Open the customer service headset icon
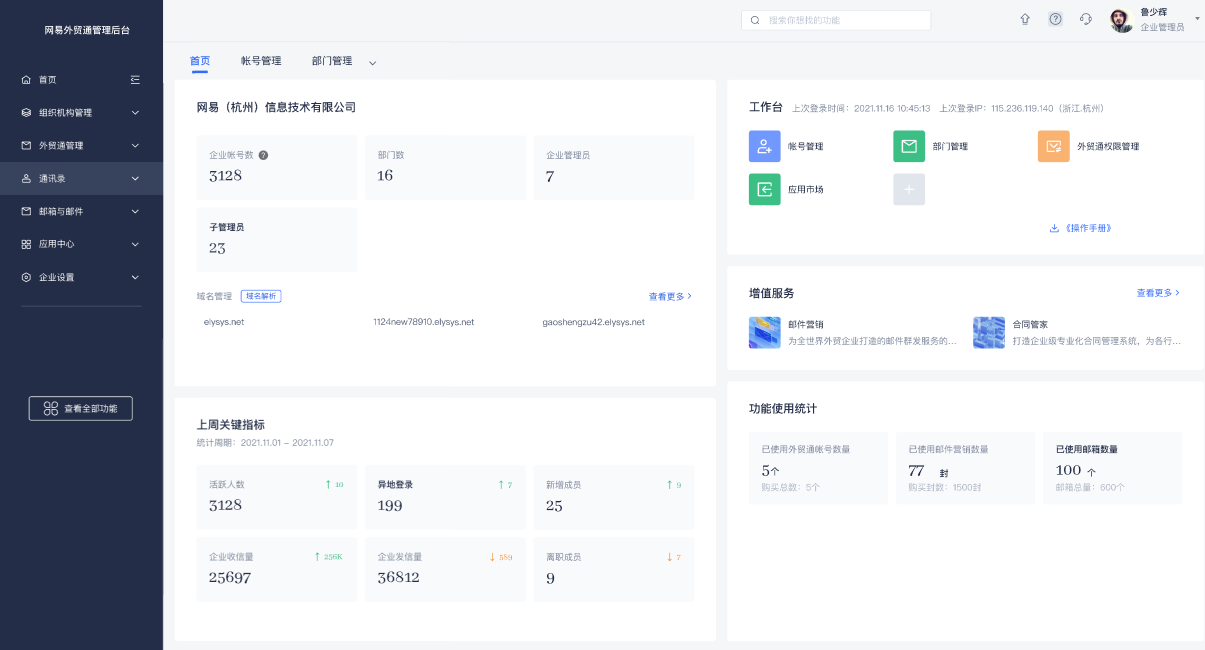Viewport: 1205px width, 650px height. tap(1086, 19)
